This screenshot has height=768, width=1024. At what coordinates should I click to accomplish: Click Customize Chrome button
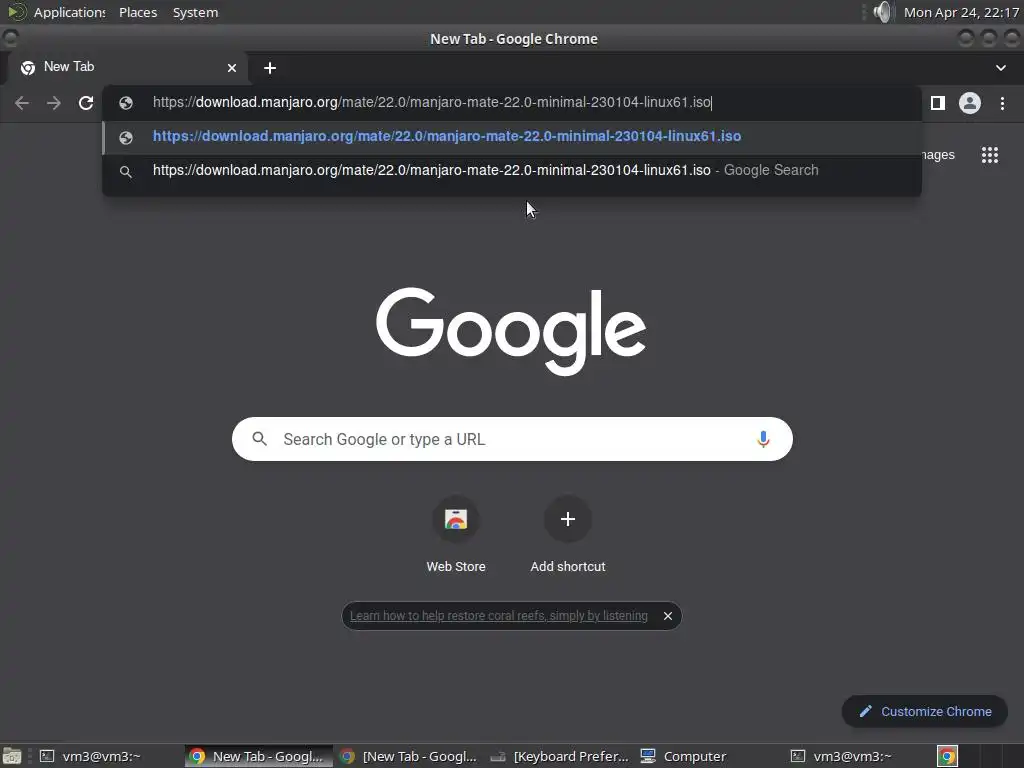point(925,711)
